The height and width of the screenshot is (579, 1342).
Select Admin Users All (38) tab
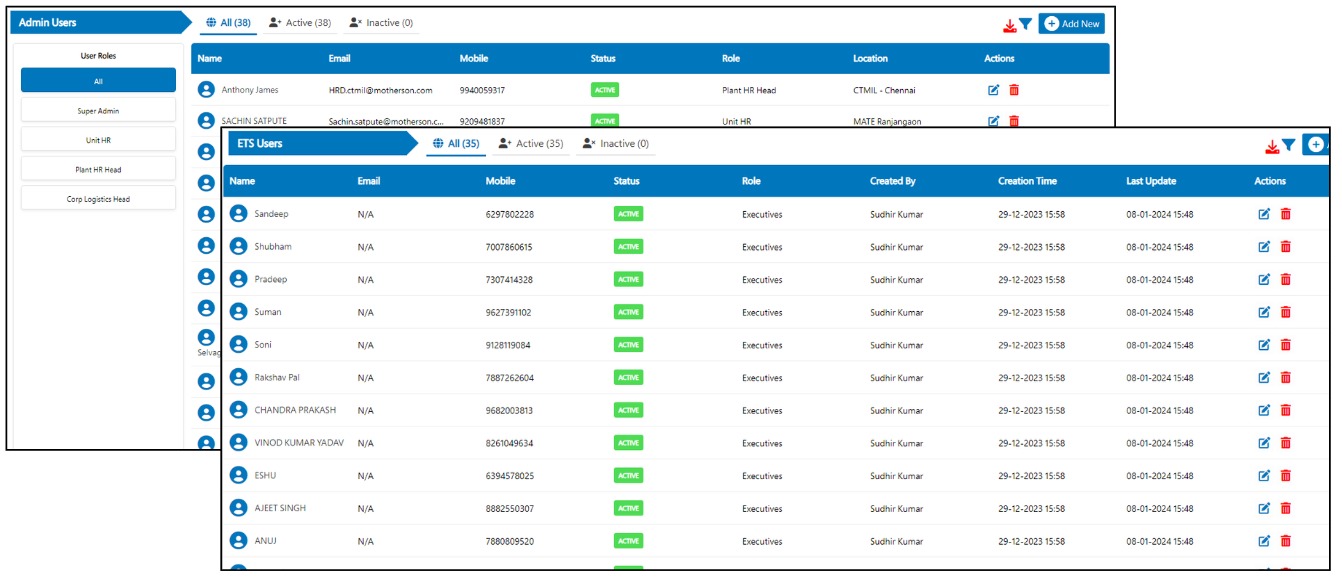coord(228,23)
